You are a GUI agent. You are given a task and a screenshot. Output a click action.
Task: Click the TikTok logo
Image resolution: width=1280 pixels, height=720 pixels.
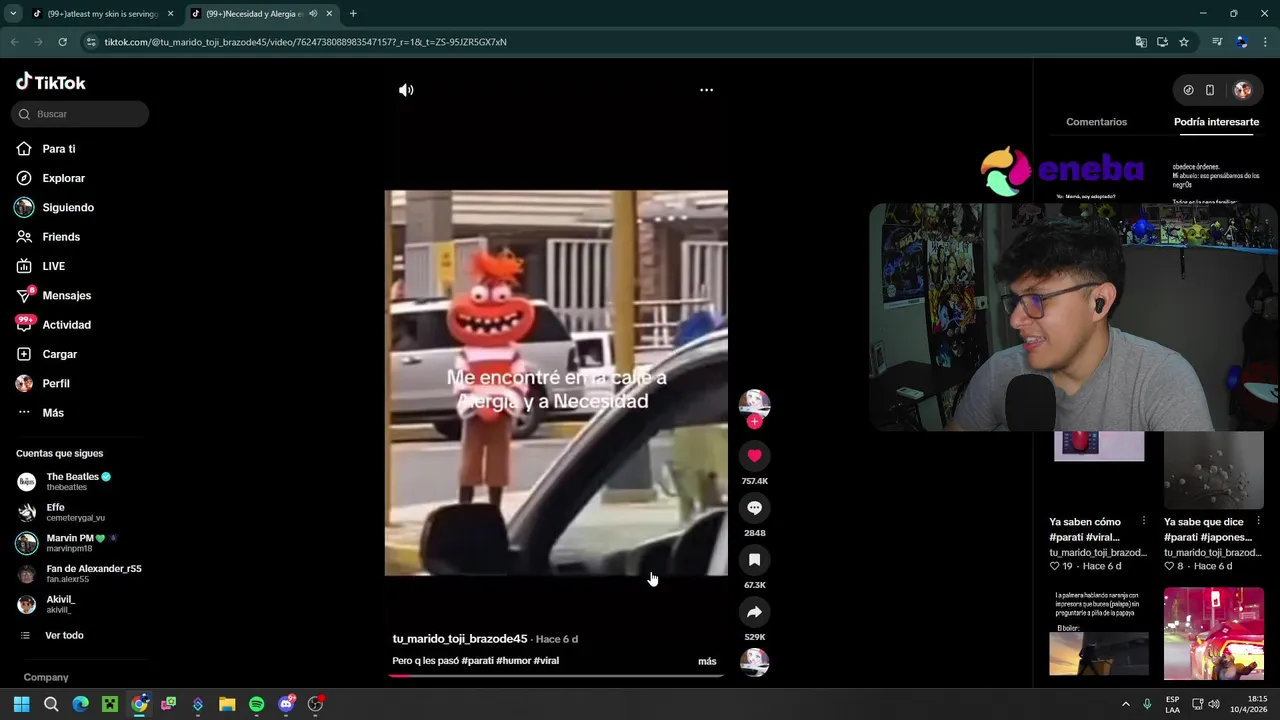51,82
